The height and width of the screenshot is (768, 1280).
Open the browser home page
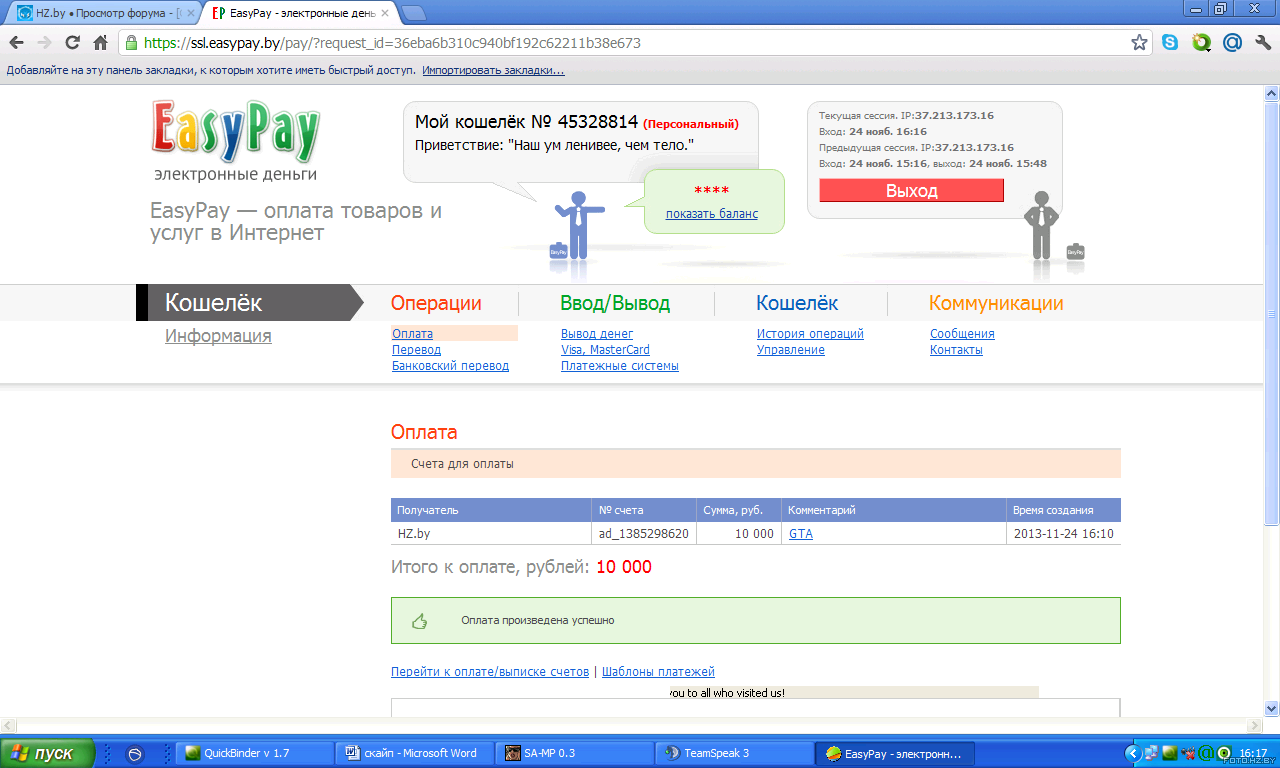pyautogui.click(x=100, y=43)
